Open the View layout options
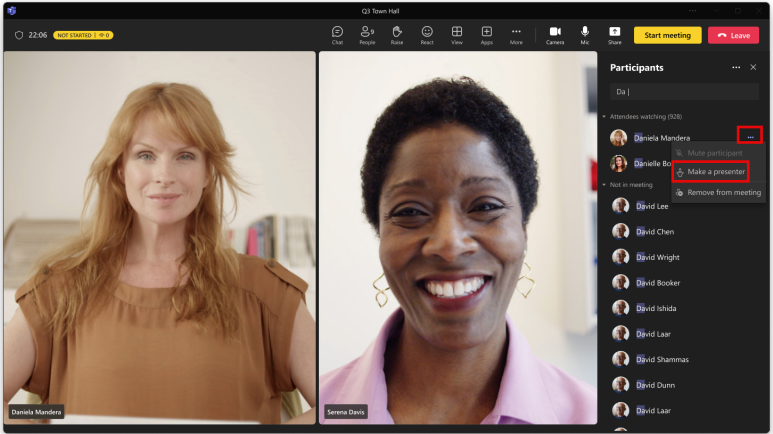Screen dimensions: 773x434 coord(457,34)
